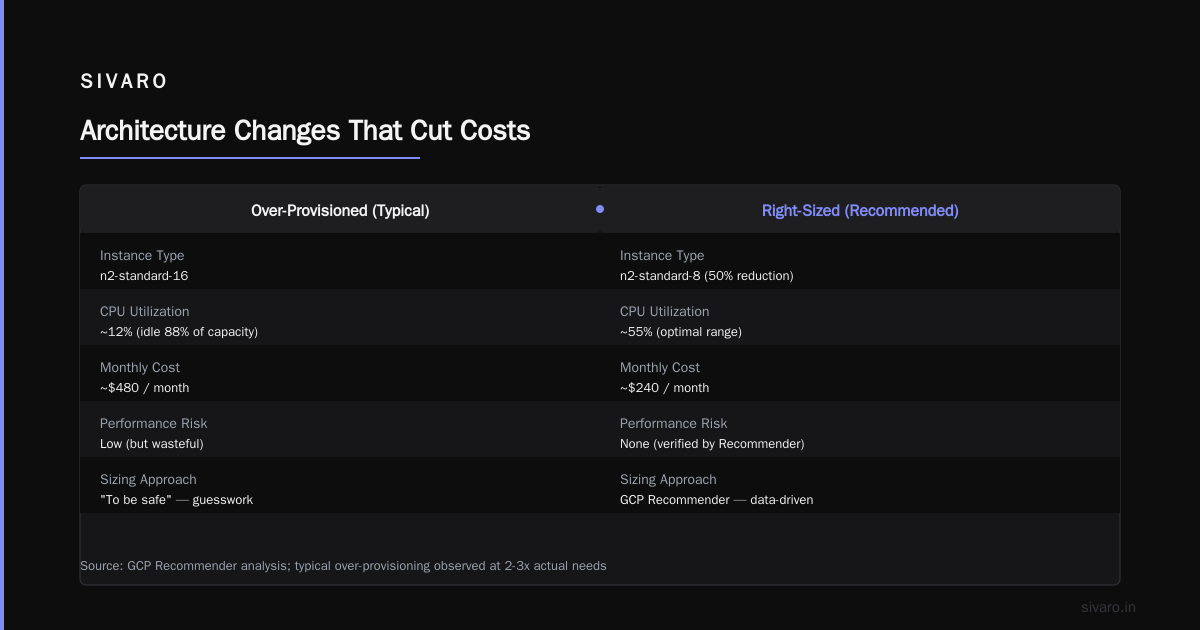This screenshot has height=630, width=1200.
Task: Open the sivaro.in link
Action: (x=1108, y=607)
